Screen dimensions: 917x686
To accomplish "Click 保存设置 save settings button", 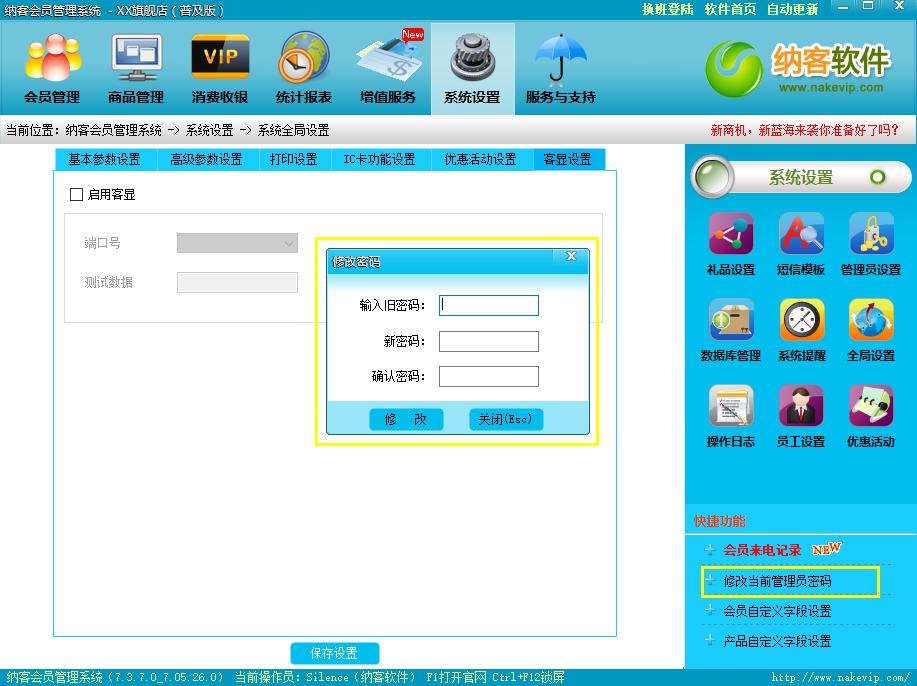I will 334,653.
